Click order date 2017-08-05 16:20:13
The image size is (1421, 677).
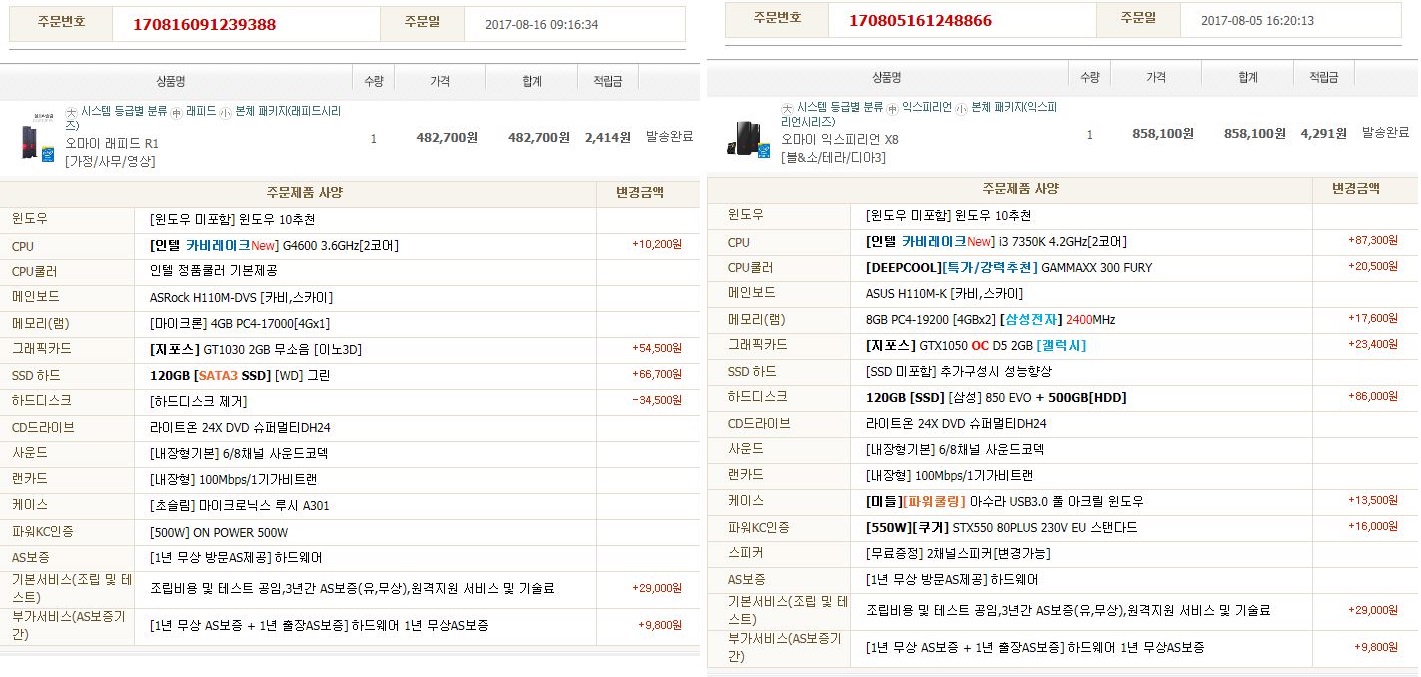tap(1257, 21)
